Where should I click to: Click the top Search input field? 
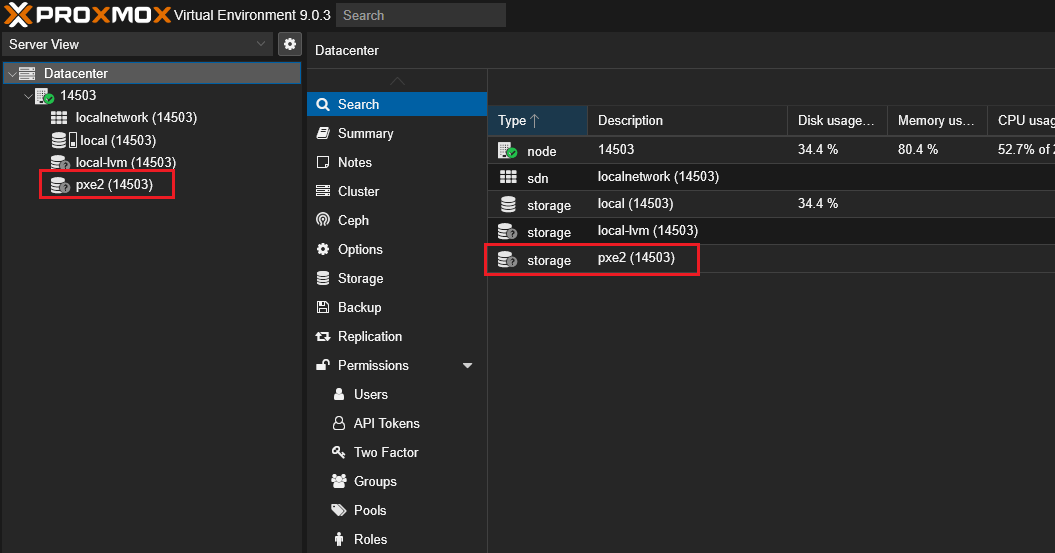420,15
